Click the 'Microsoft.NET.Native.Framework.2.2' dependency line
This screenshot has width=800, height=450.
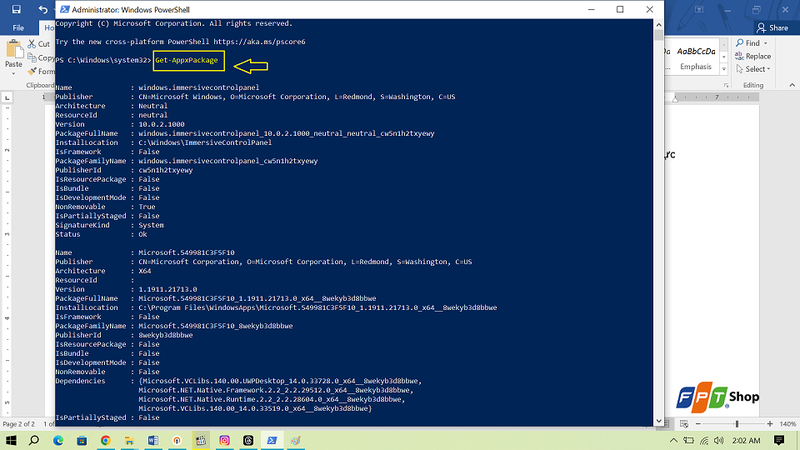point(276,390)
